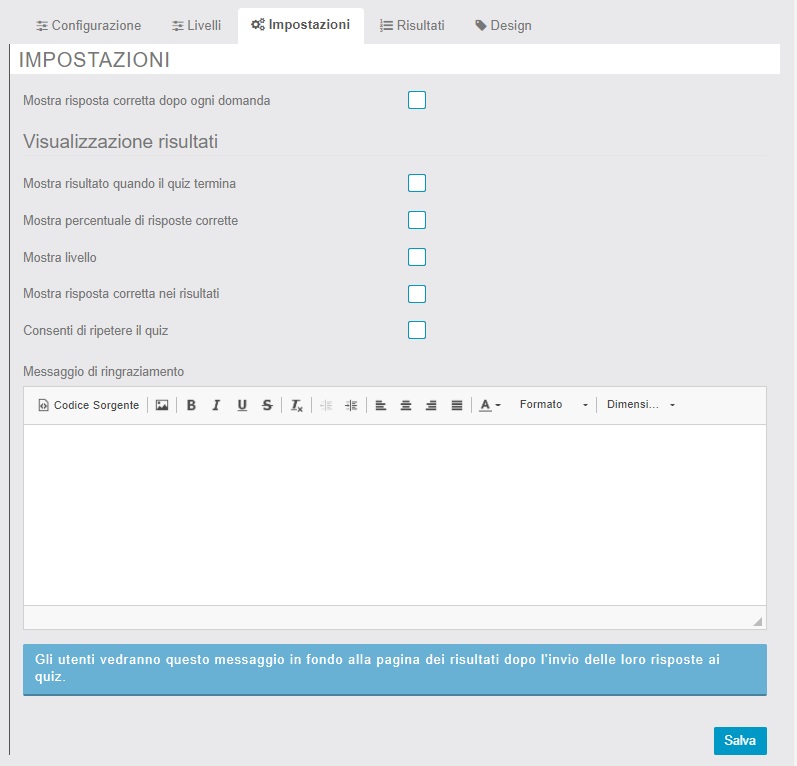
Task: Expand the Dimensione font size dropdown
Action: click(x=641, y=405)
